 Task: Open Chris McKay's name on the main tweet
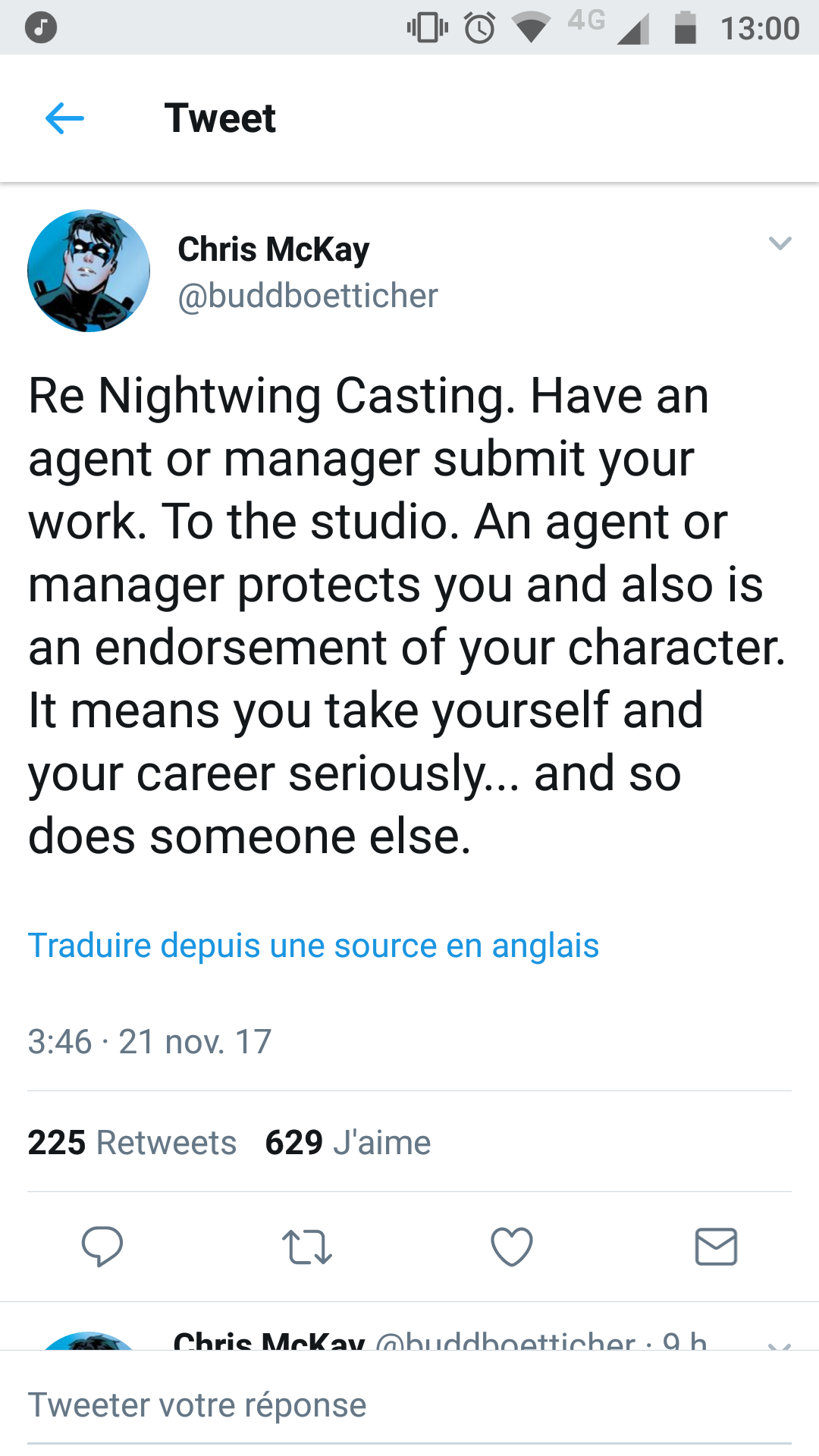click(x=274, y=249)
